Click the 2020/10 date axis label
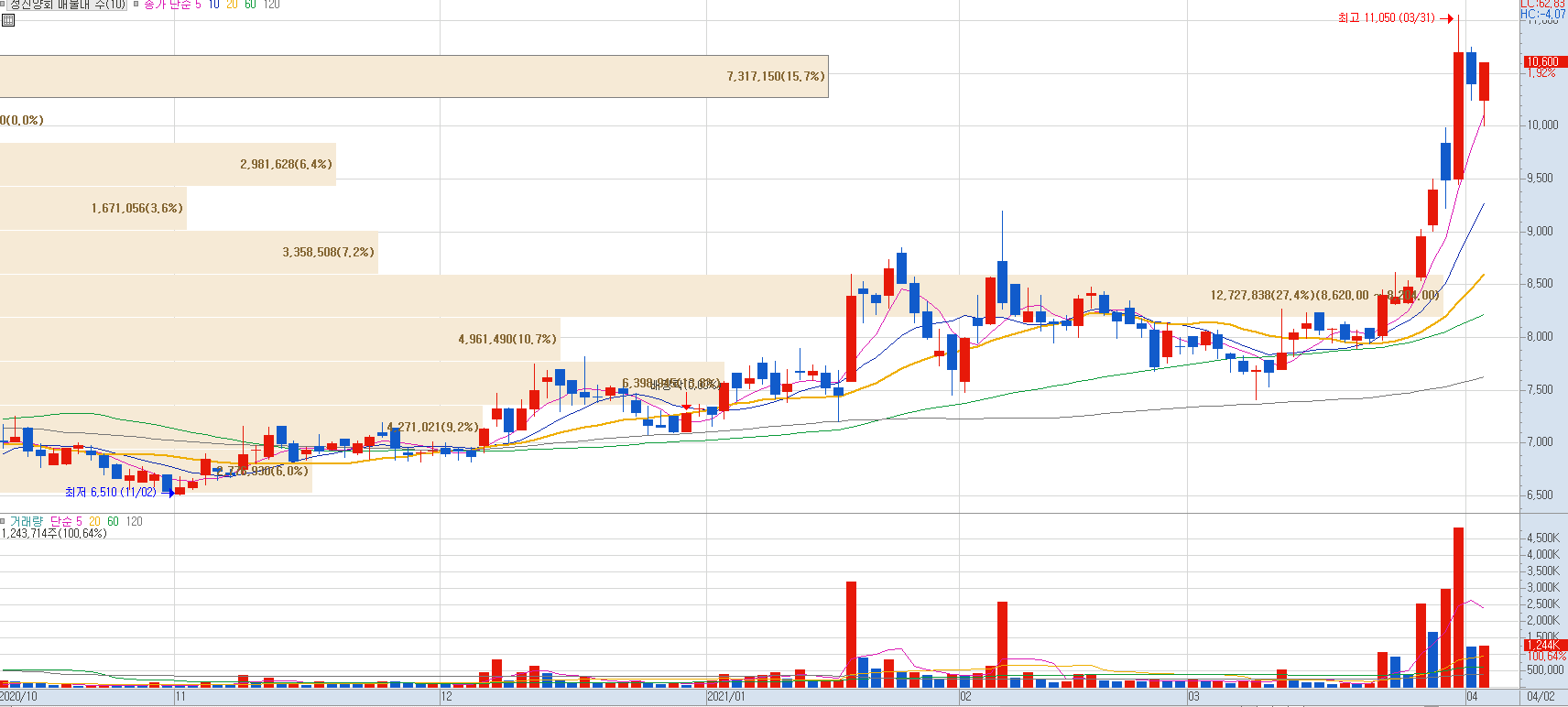 coord(18,697)
